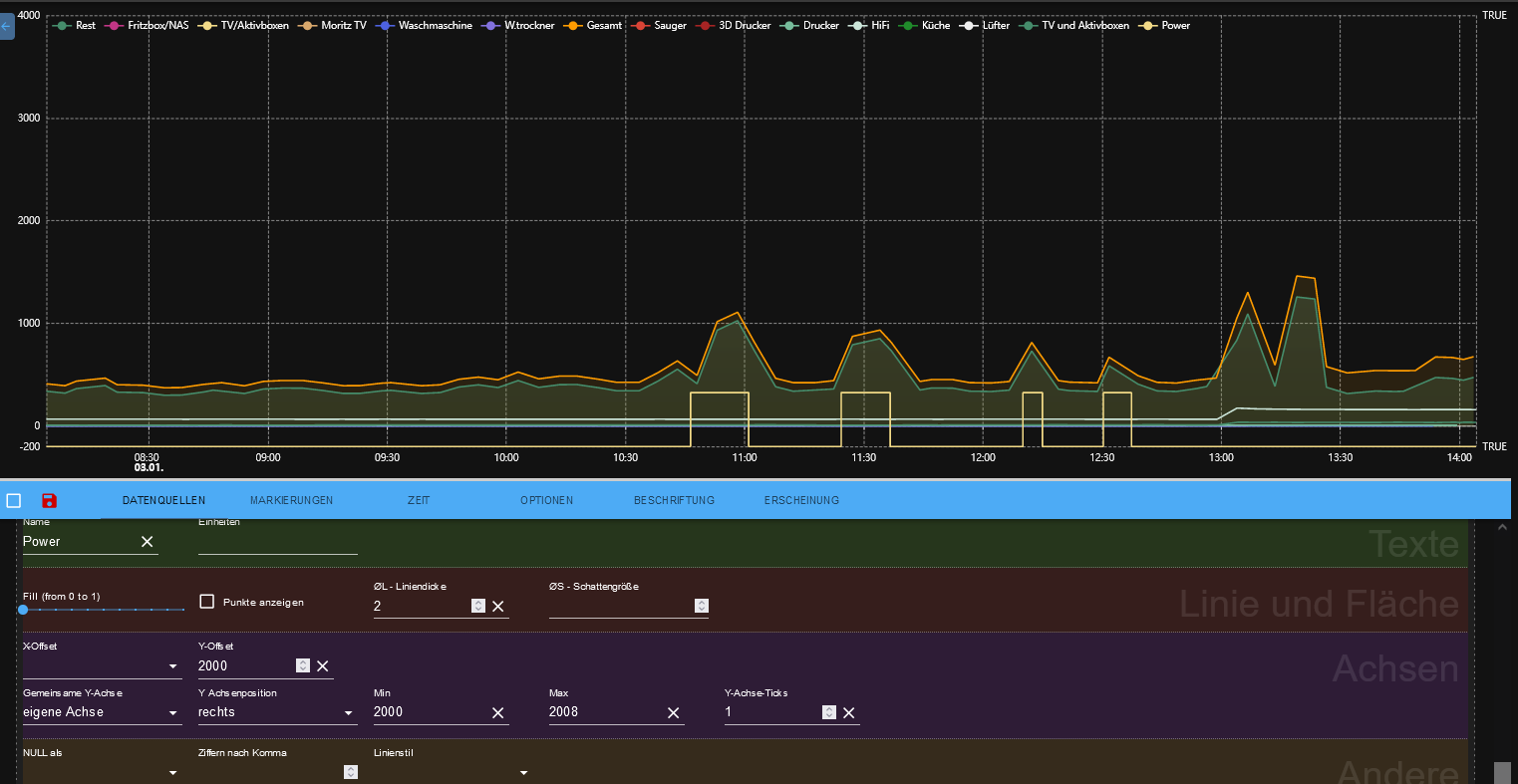The height and width of the screenshot is (784, 1518).
Task: Click the red save icon
Action: pos(49,500)
